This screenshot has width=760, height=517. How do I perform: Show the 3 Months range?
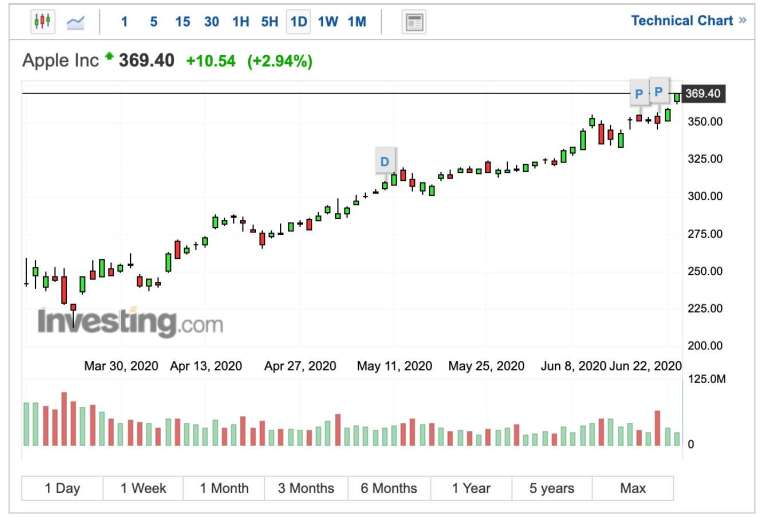click(x=306, y=488)
